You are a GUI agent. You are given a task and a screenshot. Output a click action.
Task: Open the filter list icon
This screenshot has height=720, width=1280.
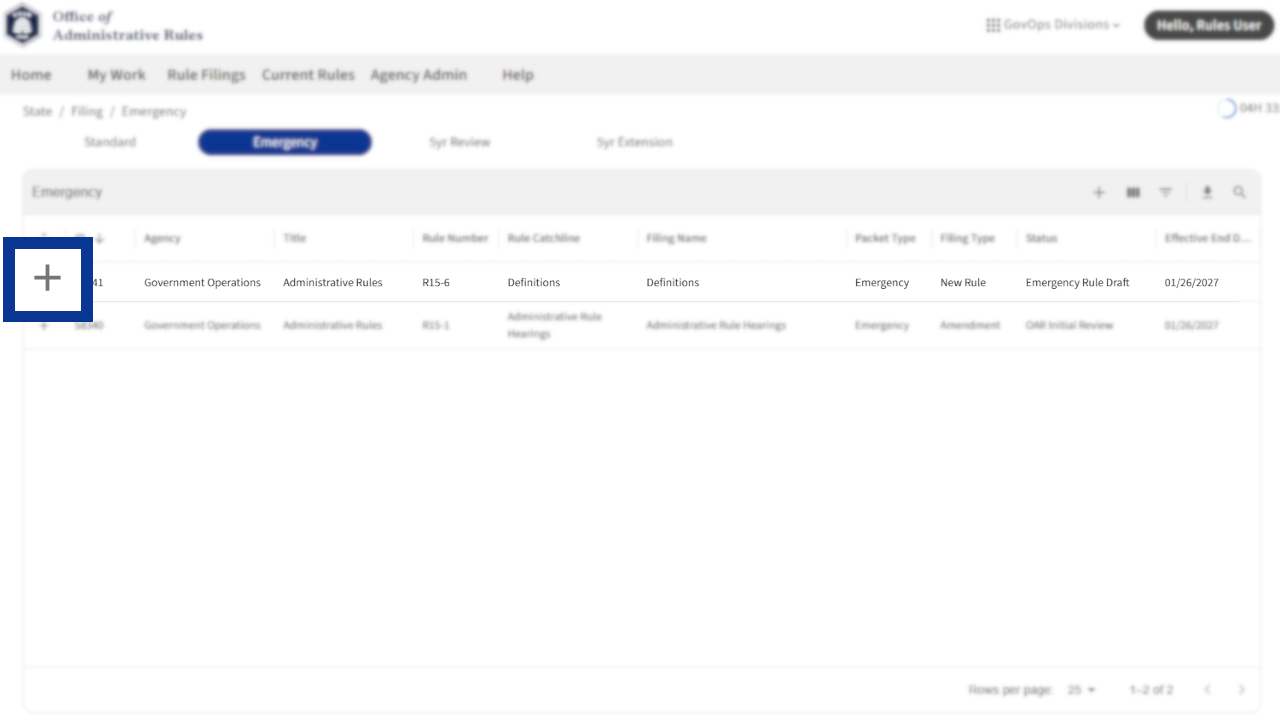coord(1165,192)
